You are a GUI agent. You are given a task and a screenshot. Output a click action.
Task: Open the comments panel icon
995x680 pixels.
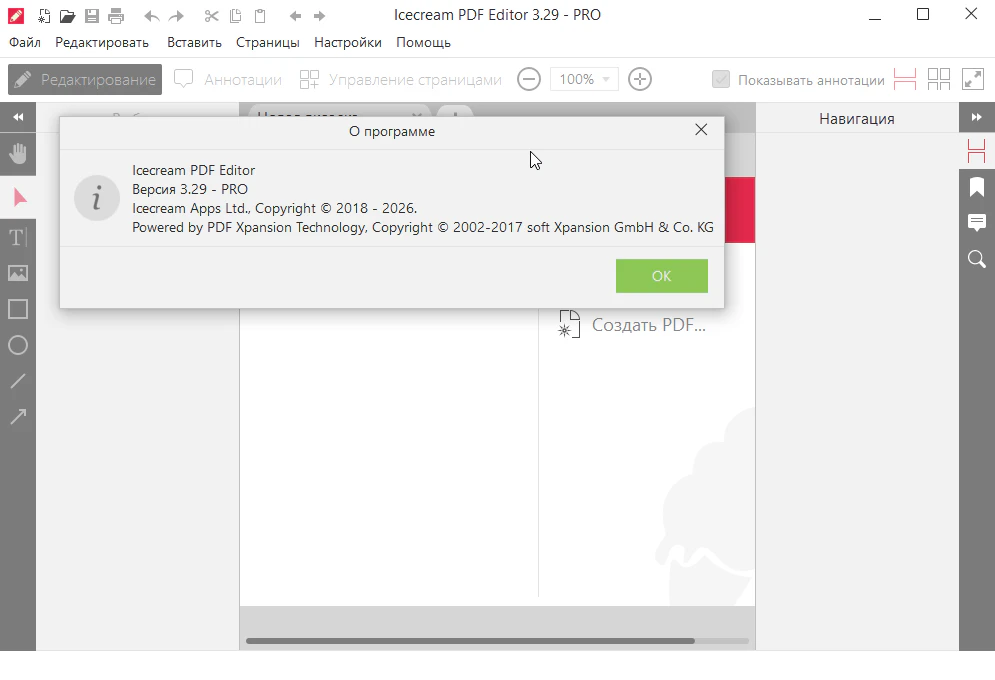coord(977,223)
